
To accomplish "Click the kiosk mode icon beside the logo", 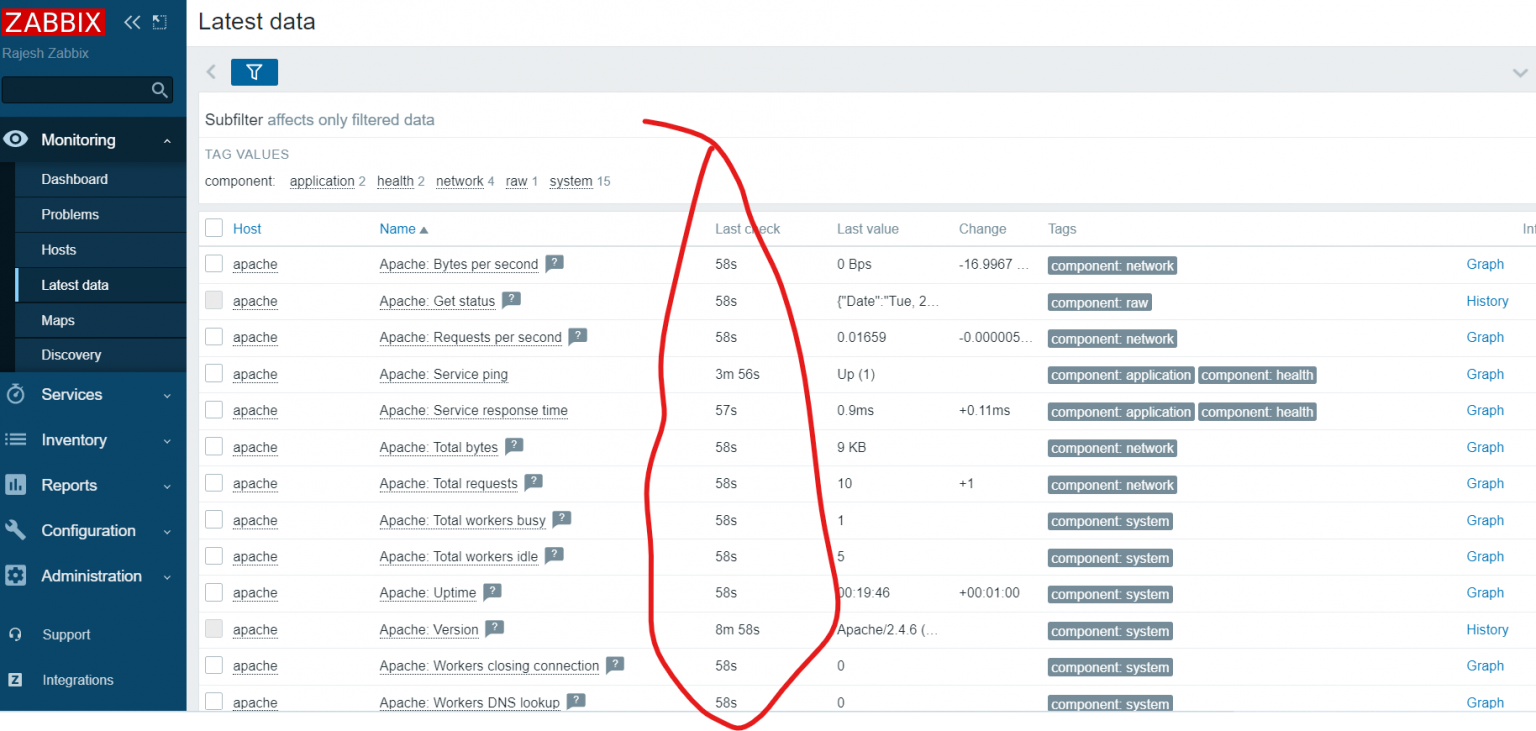I will [x=159, y=22].
